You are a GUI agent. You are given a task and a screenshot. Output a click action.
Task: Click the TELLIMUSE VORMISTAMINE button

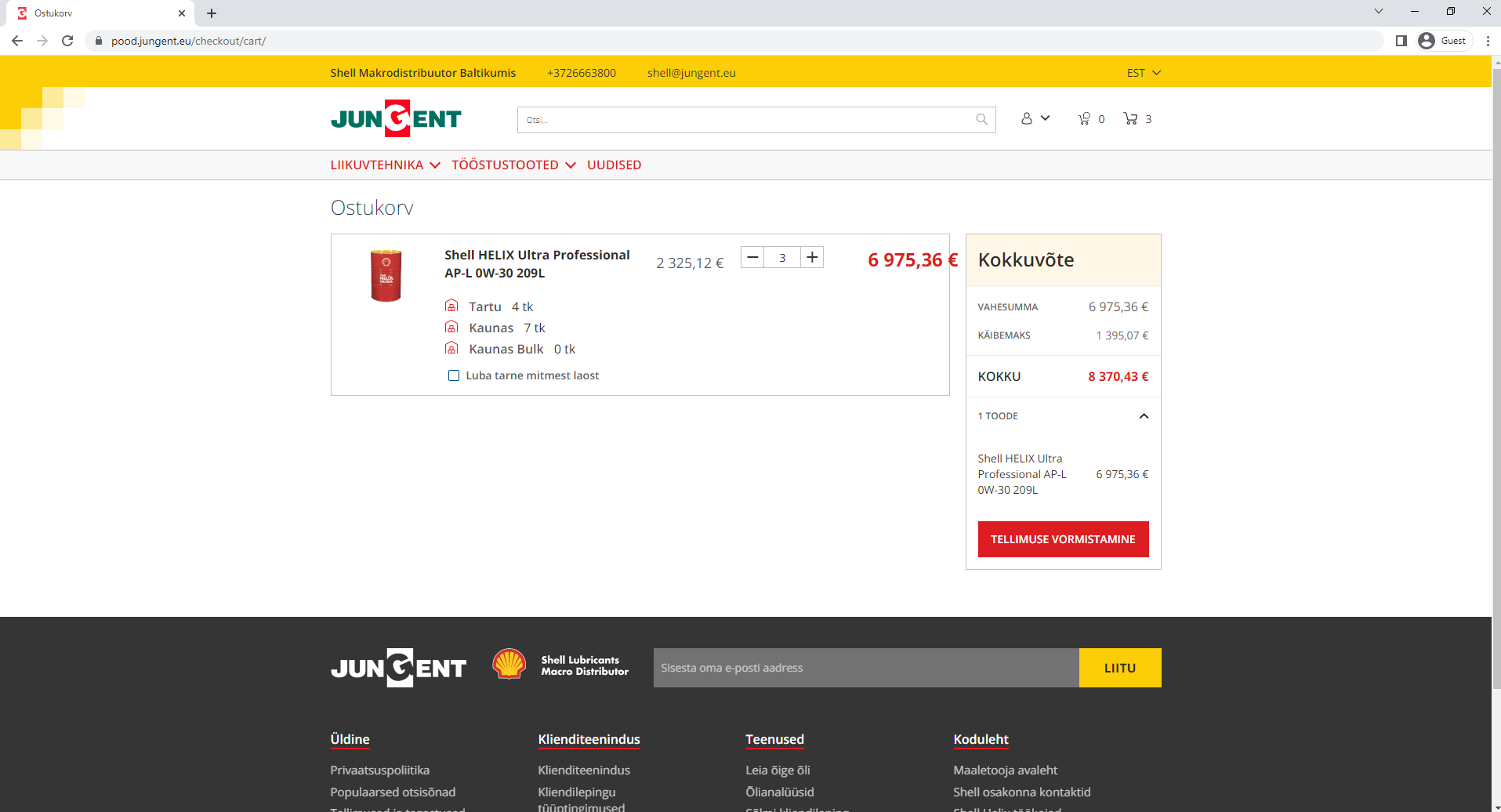[x=1063, y=539]
